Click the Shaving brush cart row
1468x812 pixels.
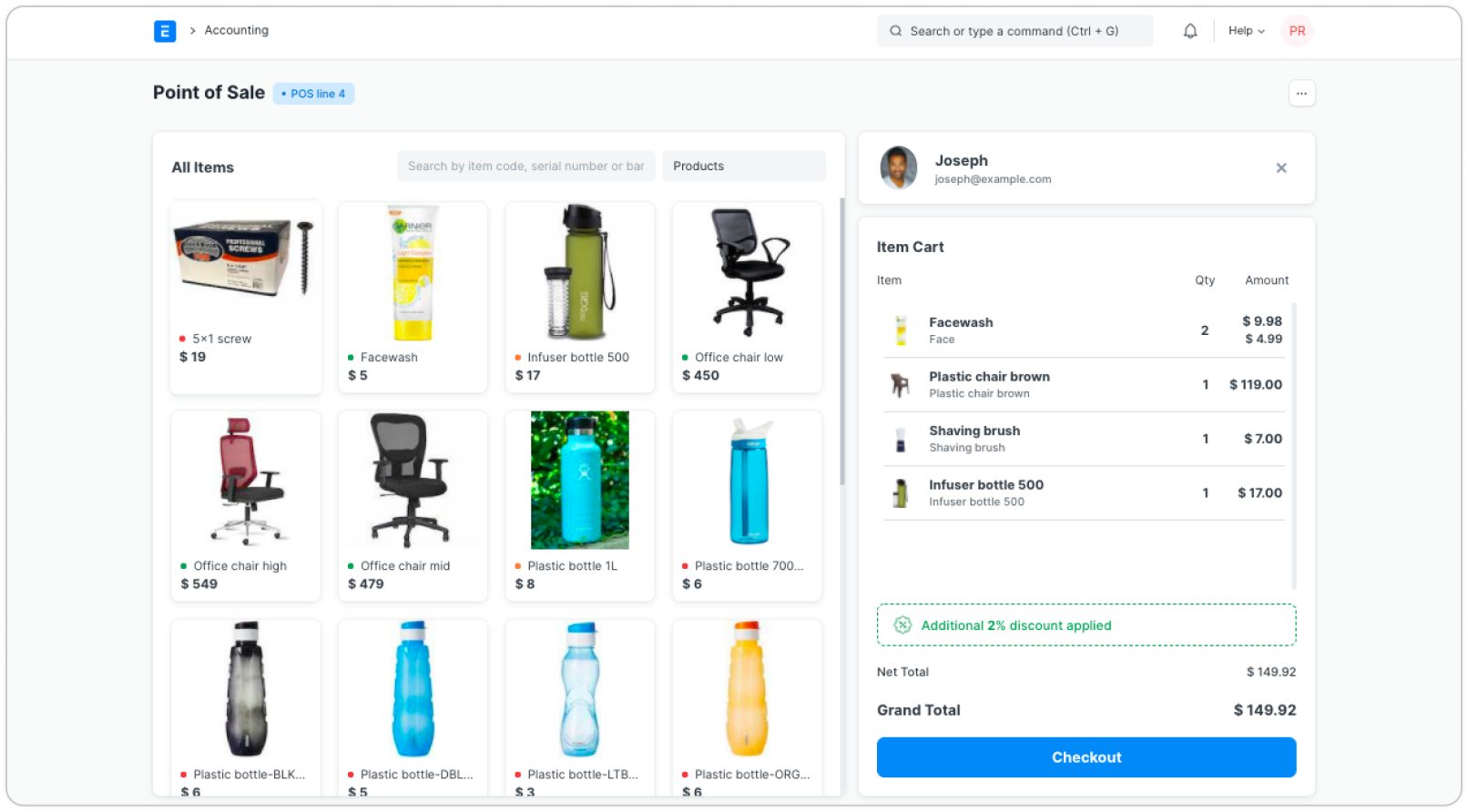1084,439
